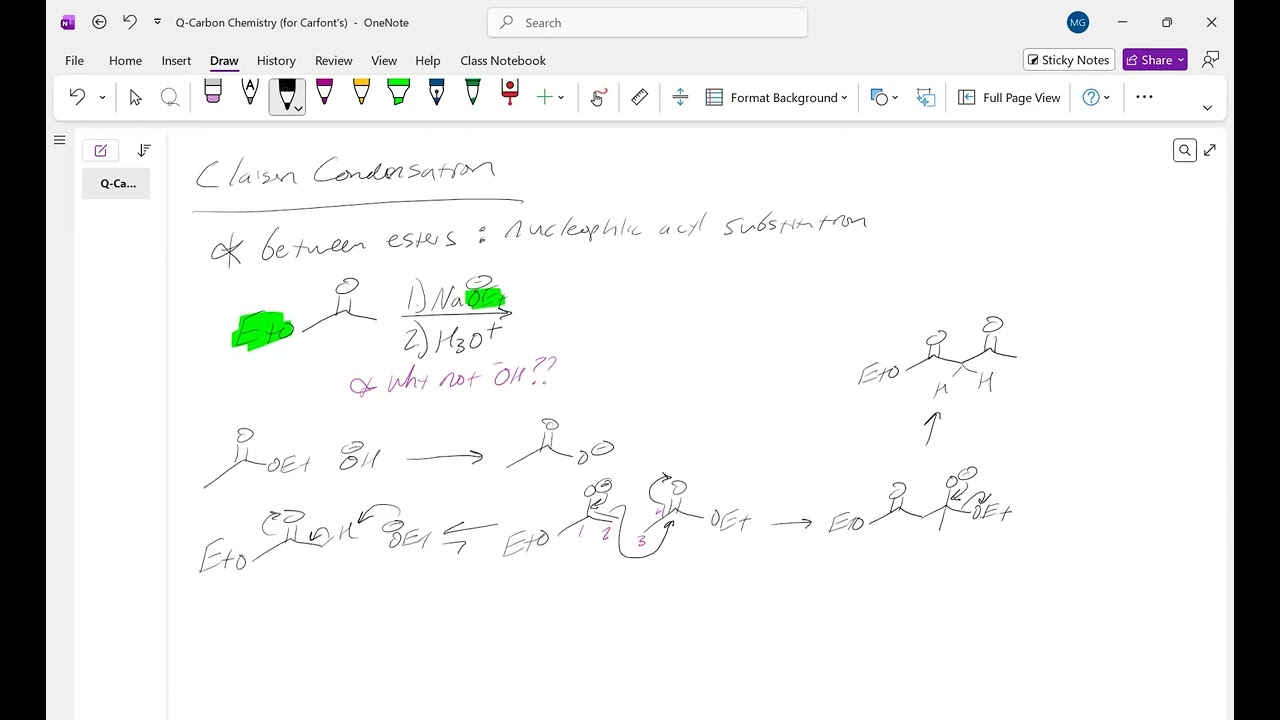
Task: Open the Review tab
Action: [334, 60]
